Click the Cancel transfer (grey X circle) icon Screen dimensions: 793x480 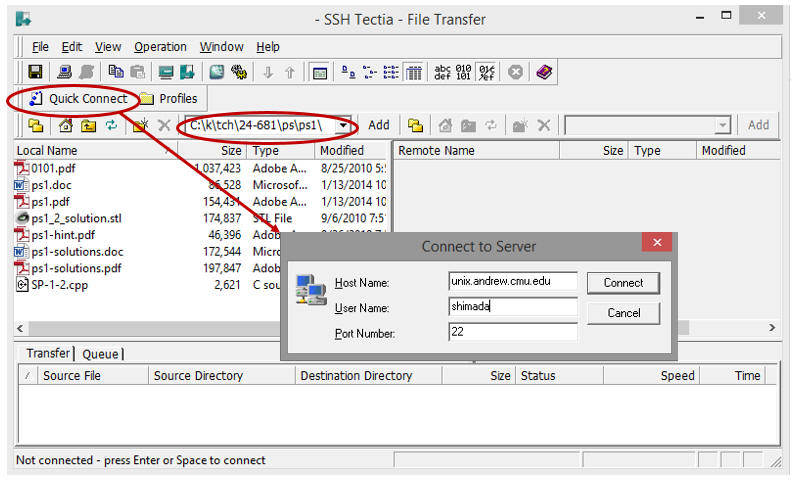click(x=515, y=72)
